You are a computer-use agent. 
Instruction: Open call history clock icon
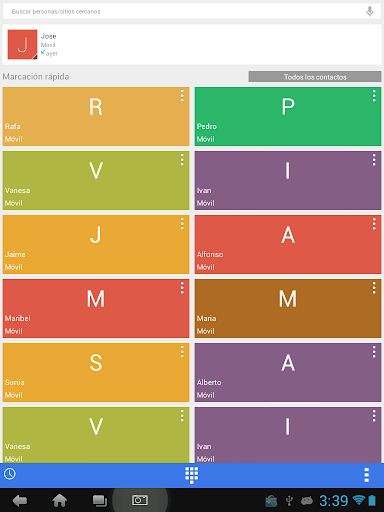10,474
